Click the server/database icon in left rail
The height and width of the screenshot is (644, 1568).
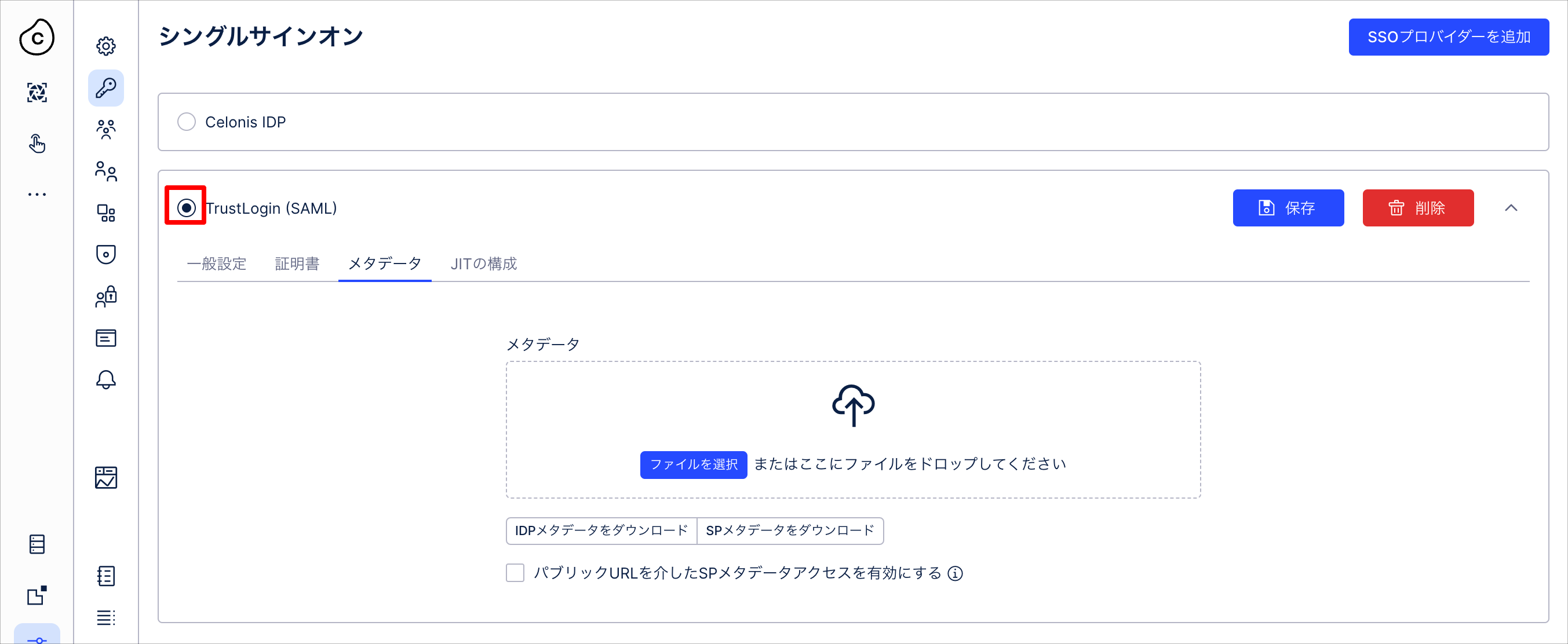[37, 544]
